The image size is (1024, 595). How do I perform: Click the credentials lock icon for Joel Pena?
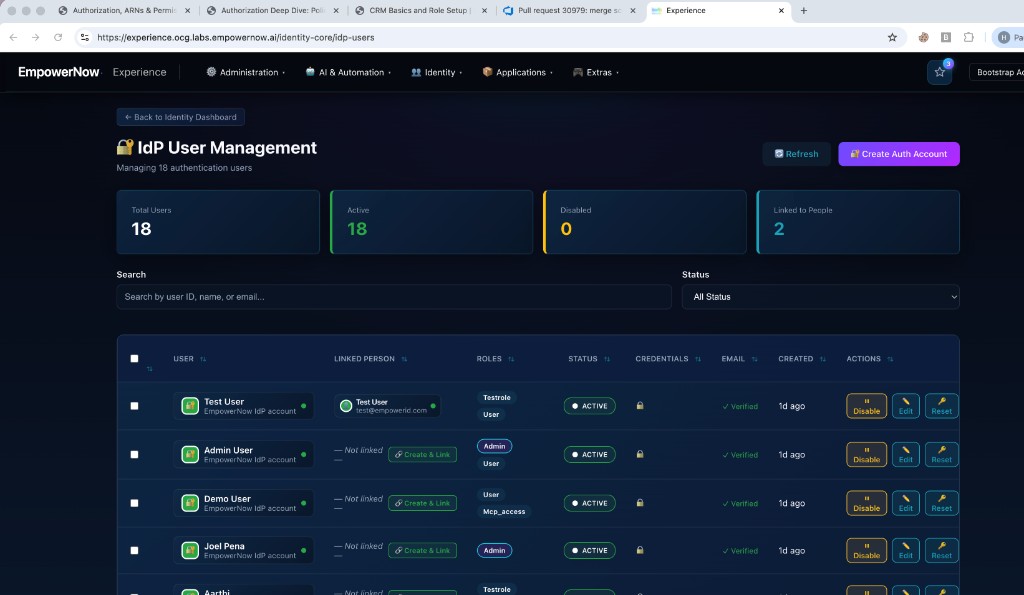(640, 550)
